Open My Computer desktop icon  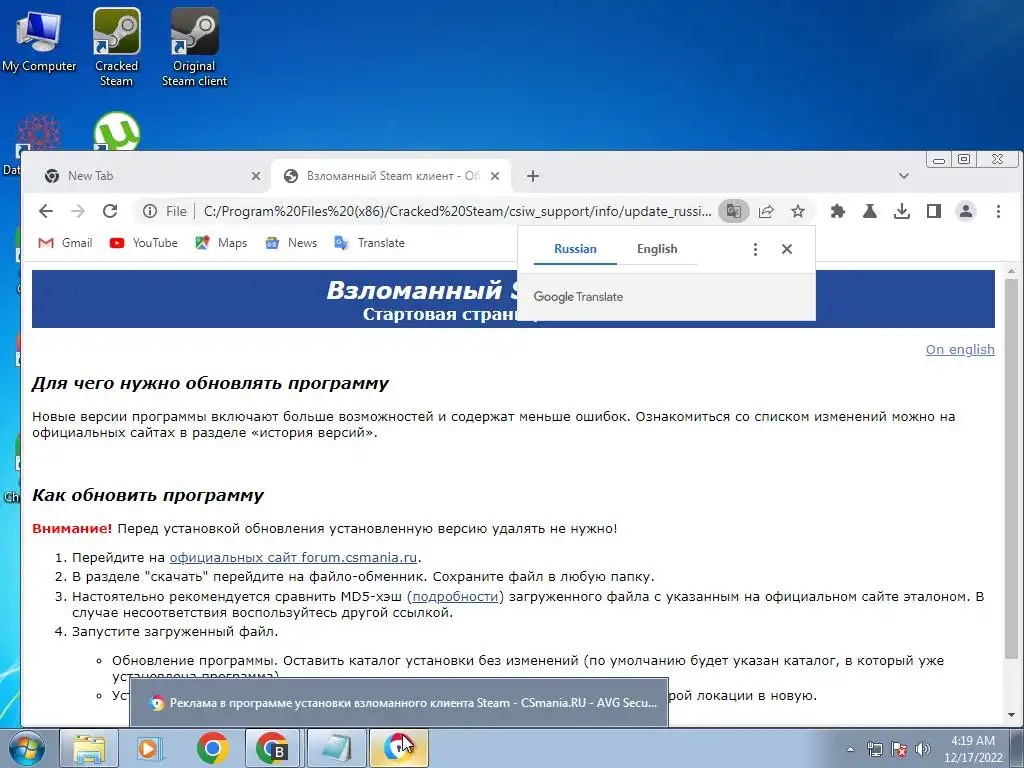39,40
